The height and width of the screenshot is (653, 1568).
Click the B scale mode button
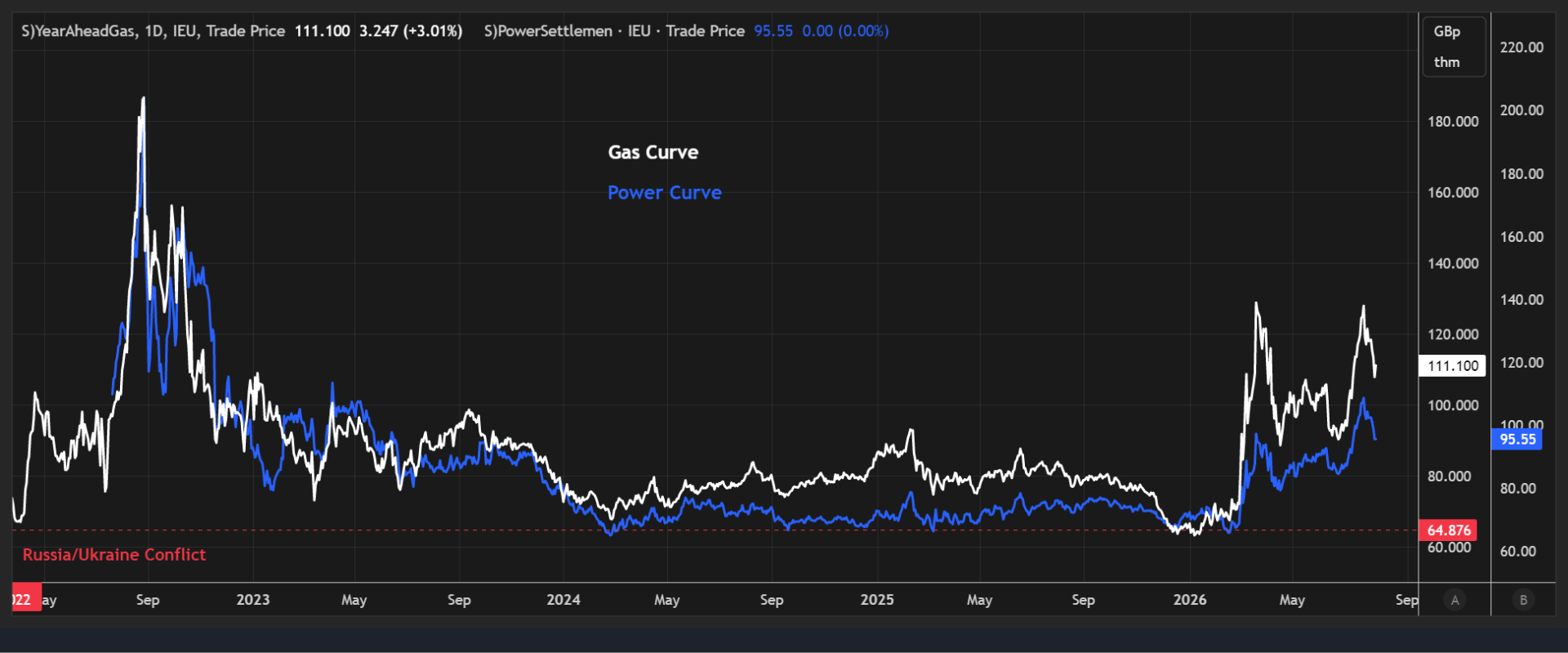(1523, 600)
